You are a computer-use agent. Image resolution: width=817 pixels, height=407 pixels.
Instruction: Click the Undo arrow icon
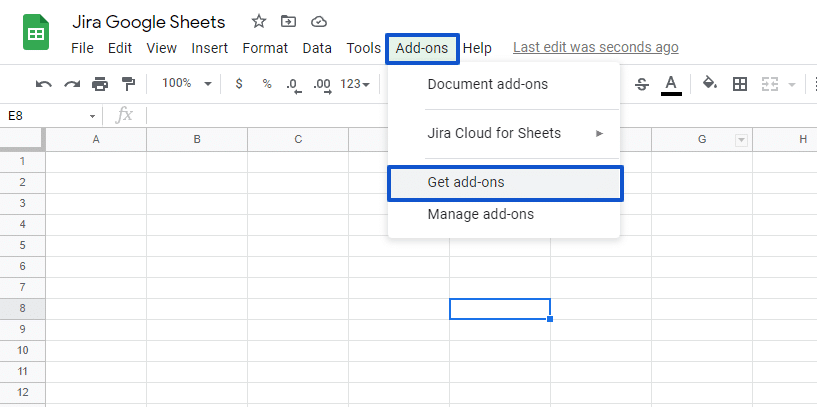pyautogui.click(x=44, y=84)
